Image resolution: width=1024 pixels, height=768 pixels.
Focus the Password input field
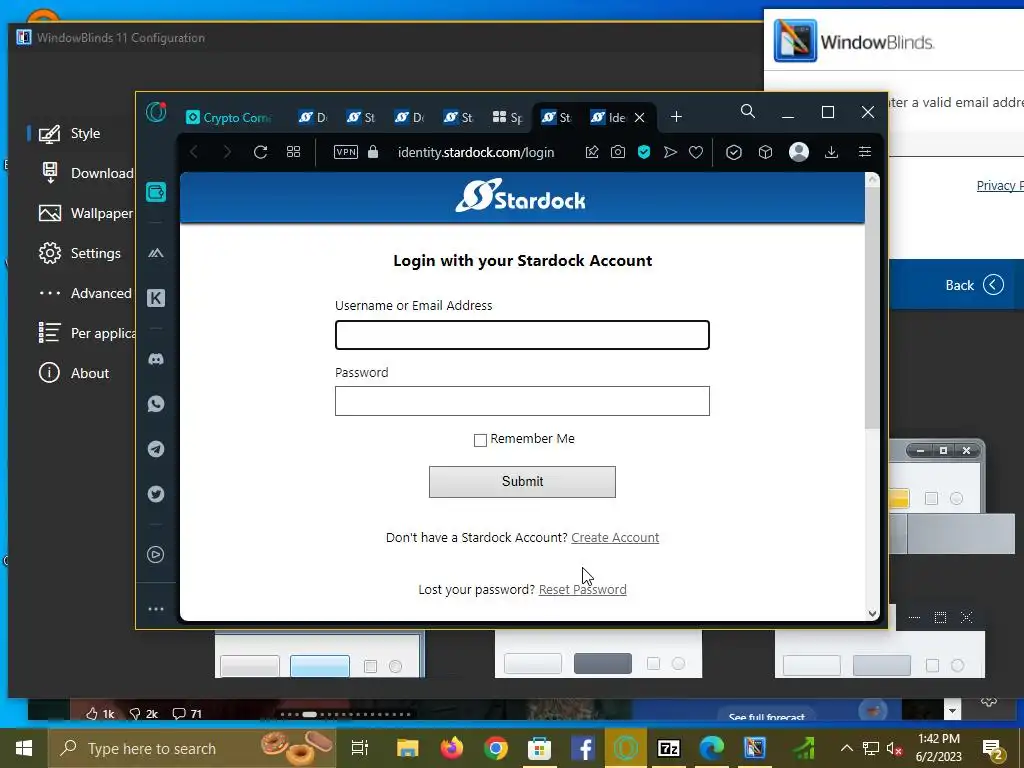[x=522, y=401]
